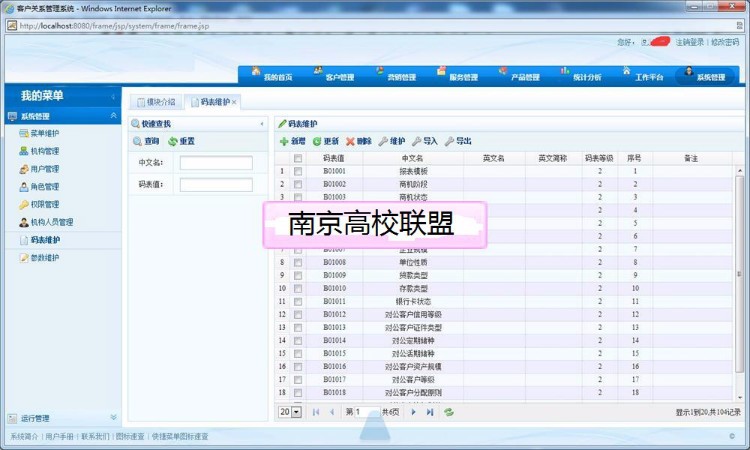
Task: Refresh the grid using pager refresh icon
Action: [x=449, y=412]
